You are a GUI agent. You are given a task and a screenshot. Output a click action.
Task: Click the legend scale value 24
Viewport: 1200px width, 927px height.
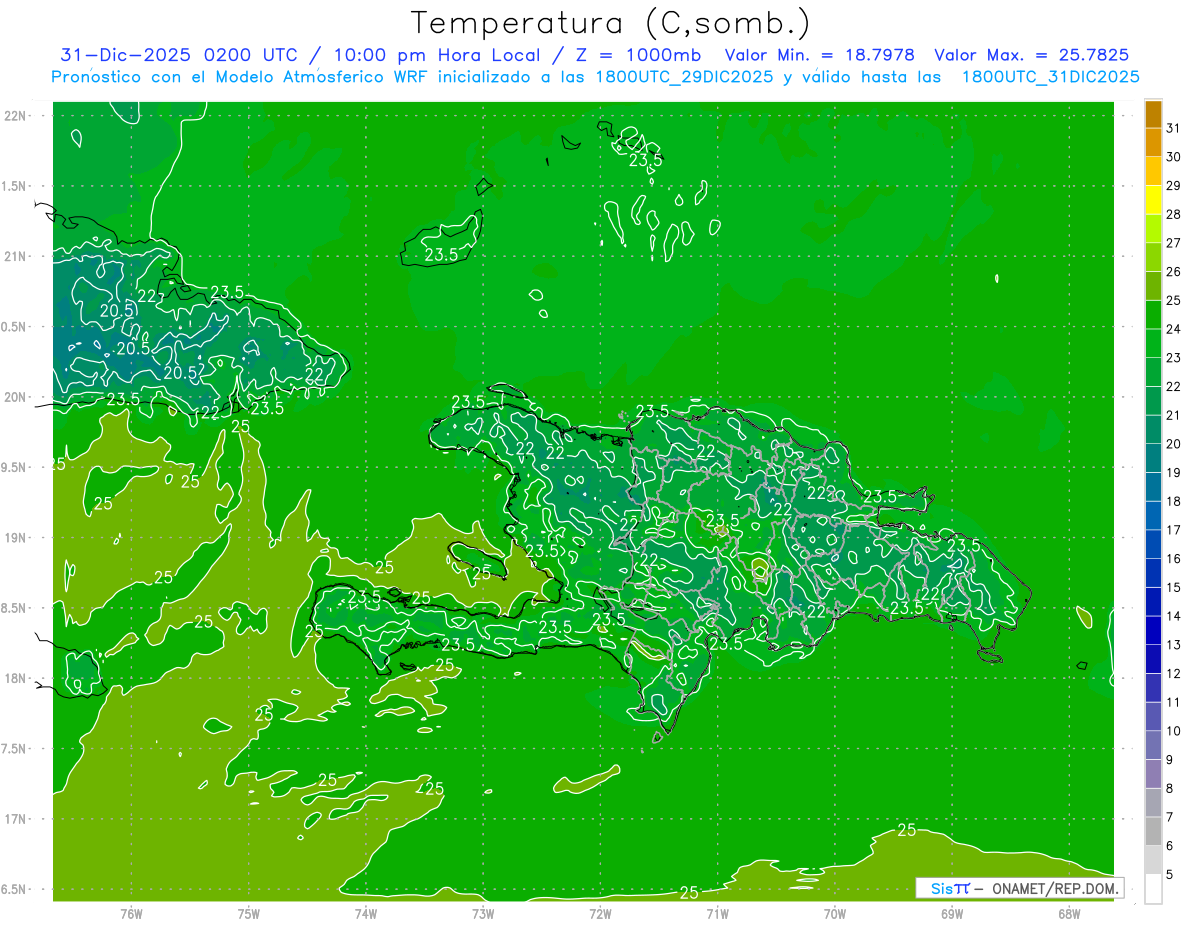(x=1174, y=328)
